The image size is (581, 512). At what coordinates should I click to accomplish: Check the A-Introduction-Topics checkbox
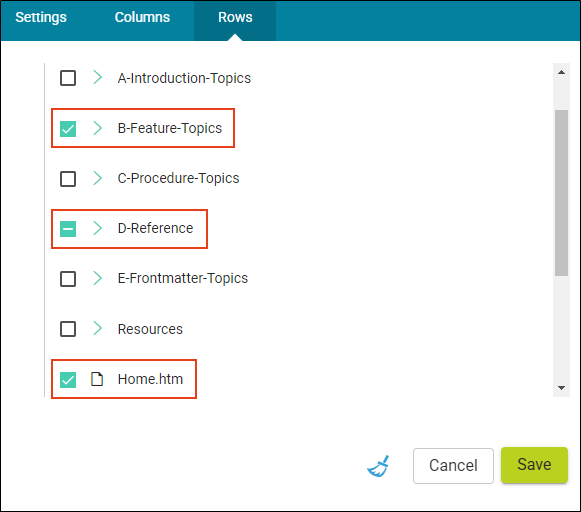tap(68, 78)
